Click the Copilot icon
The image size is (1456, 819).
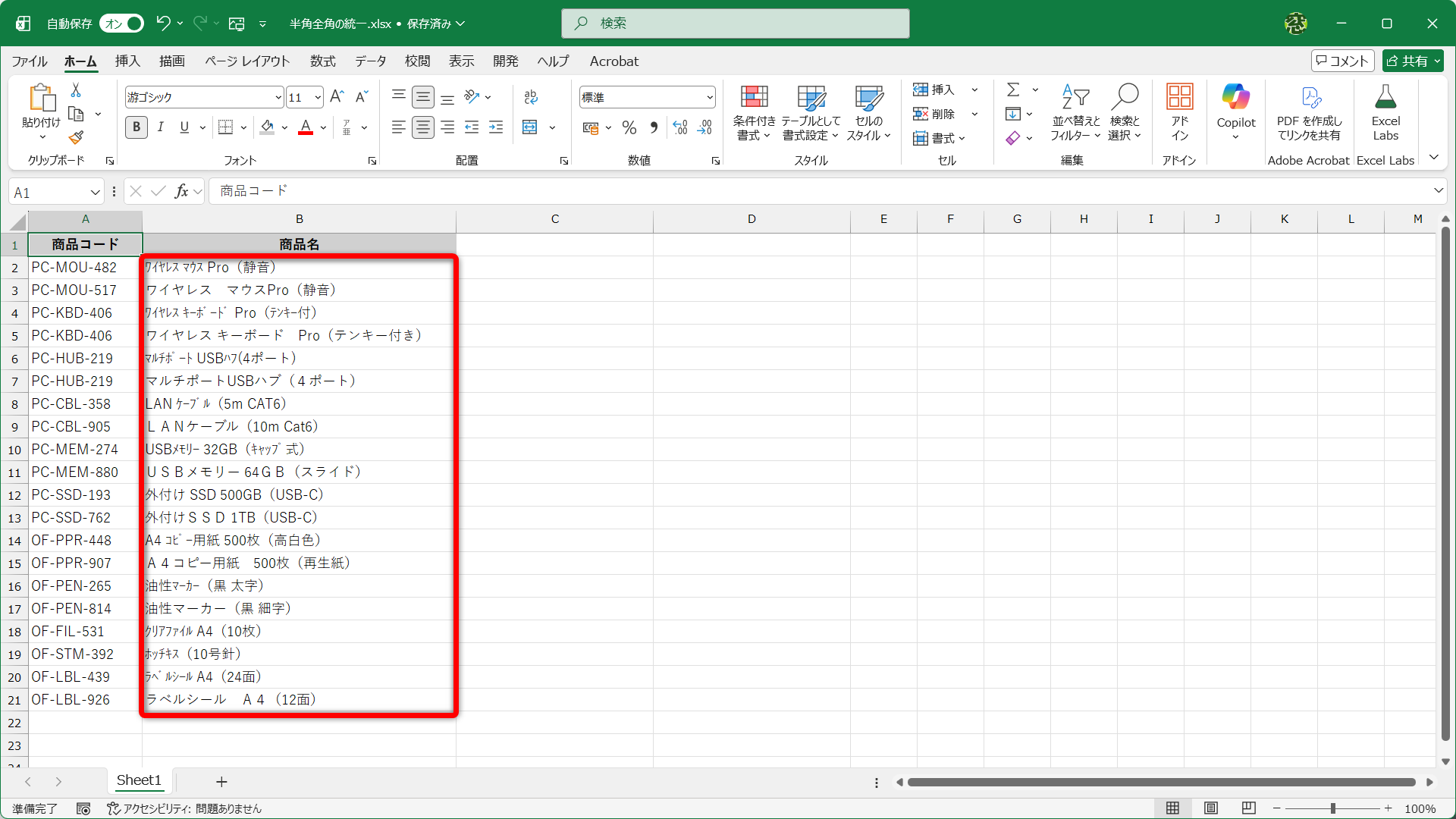(x=1235, y=112)
